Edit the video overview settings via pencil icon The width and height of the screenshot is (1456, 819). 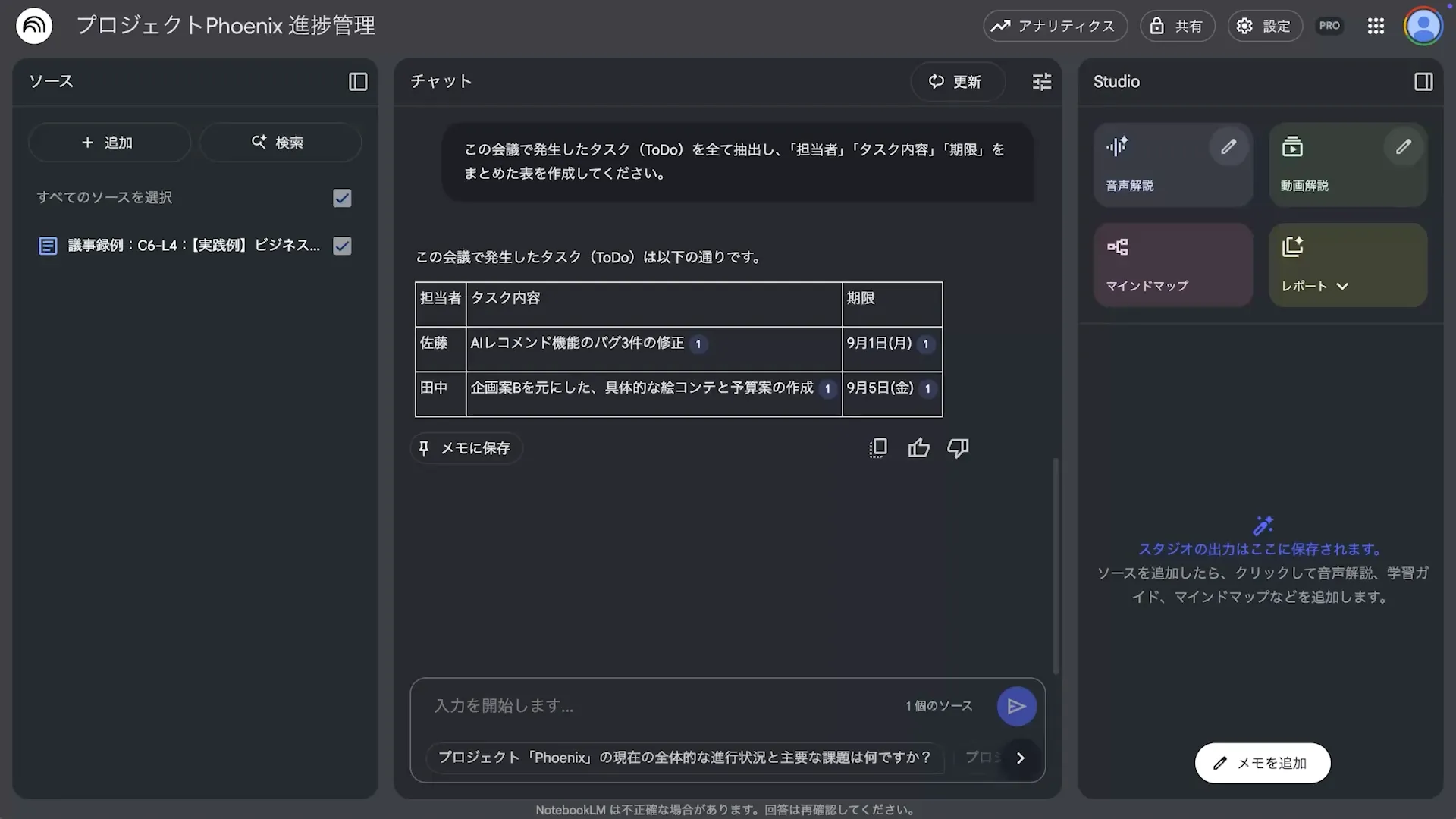pos(1402,146)
